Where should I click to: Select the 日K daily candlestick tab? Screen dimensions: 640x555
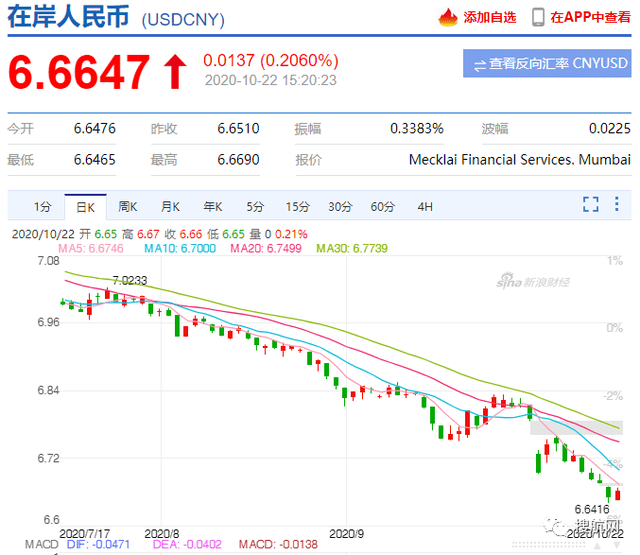point(85,207)
